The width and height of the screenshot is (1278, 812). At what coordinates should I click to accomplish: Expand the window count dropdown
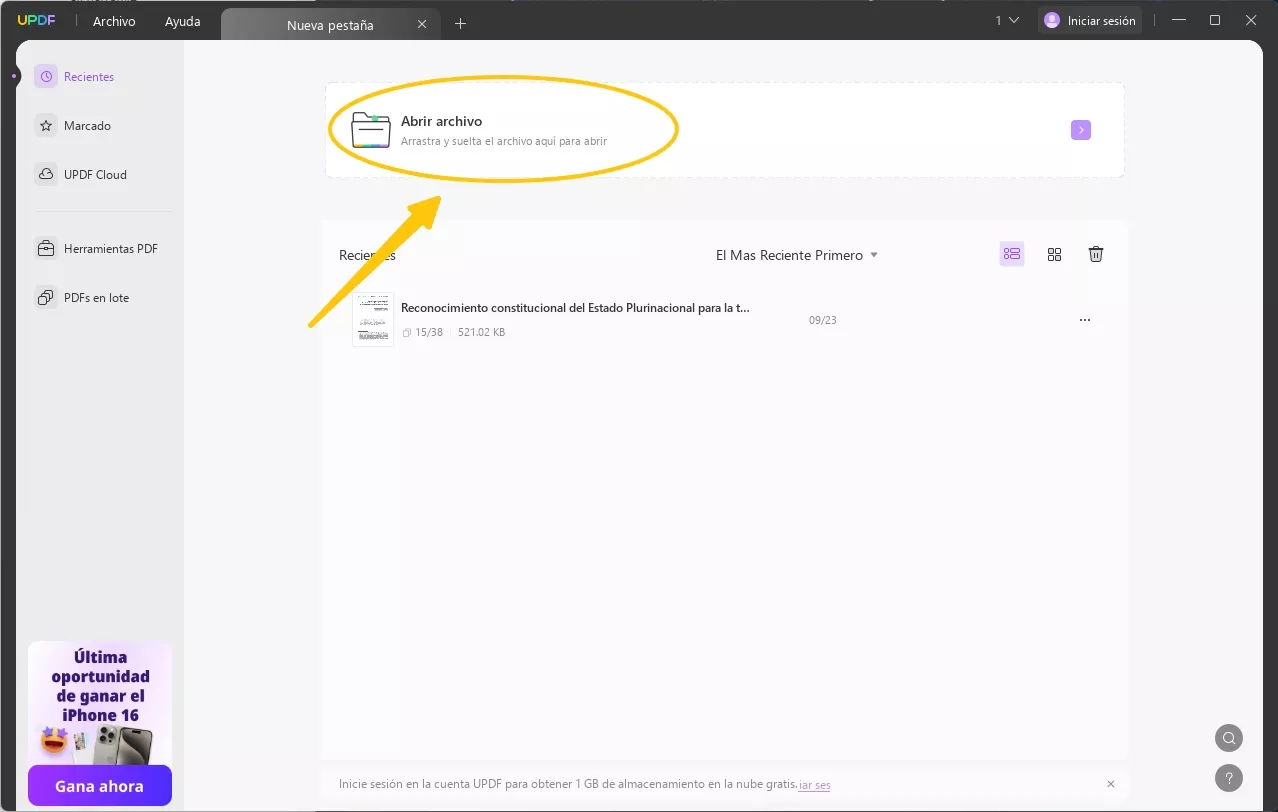pyautogui.click(x=1007, y=20)
